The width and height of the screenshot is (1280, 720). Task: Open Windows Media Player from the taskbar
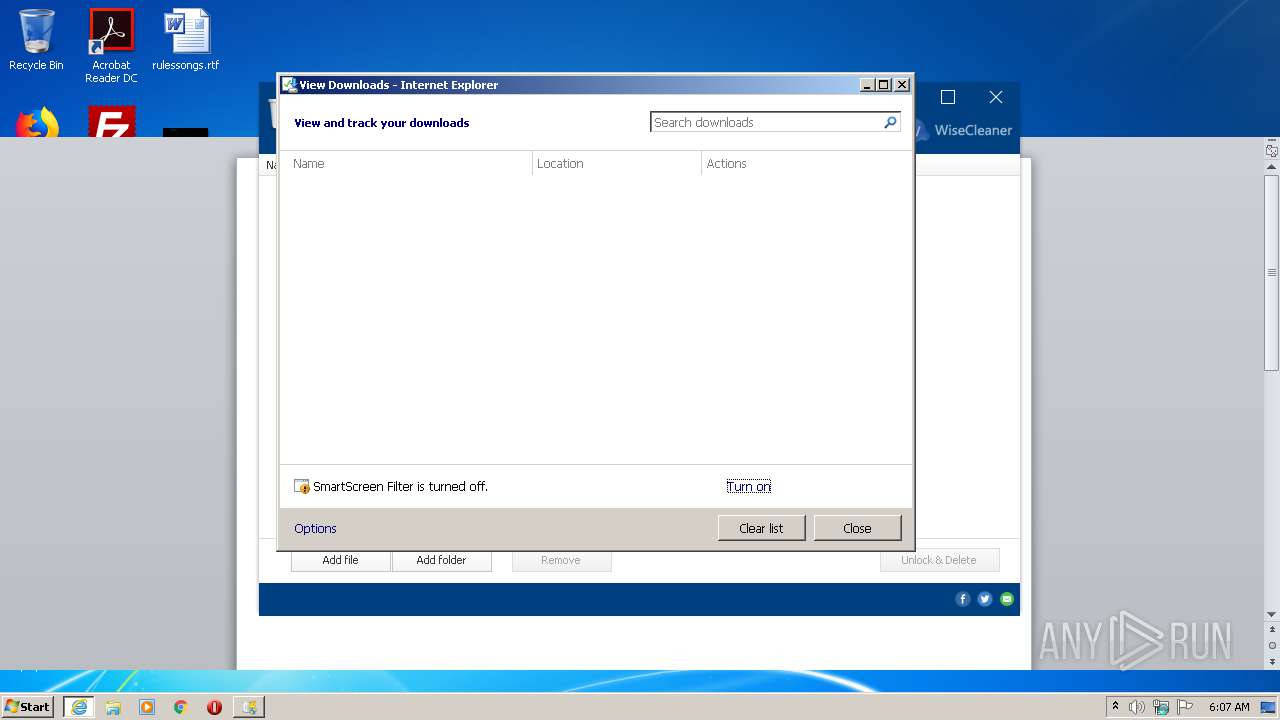(x=147, y=707)
